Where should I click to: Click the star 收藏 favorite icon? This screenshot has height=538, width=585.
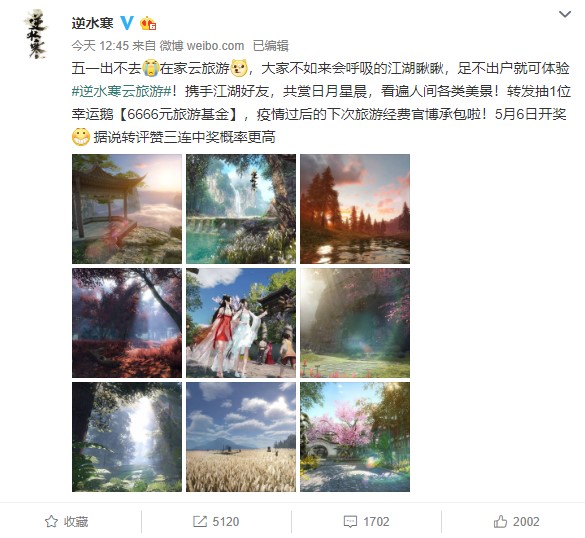[x=51, y=521]
